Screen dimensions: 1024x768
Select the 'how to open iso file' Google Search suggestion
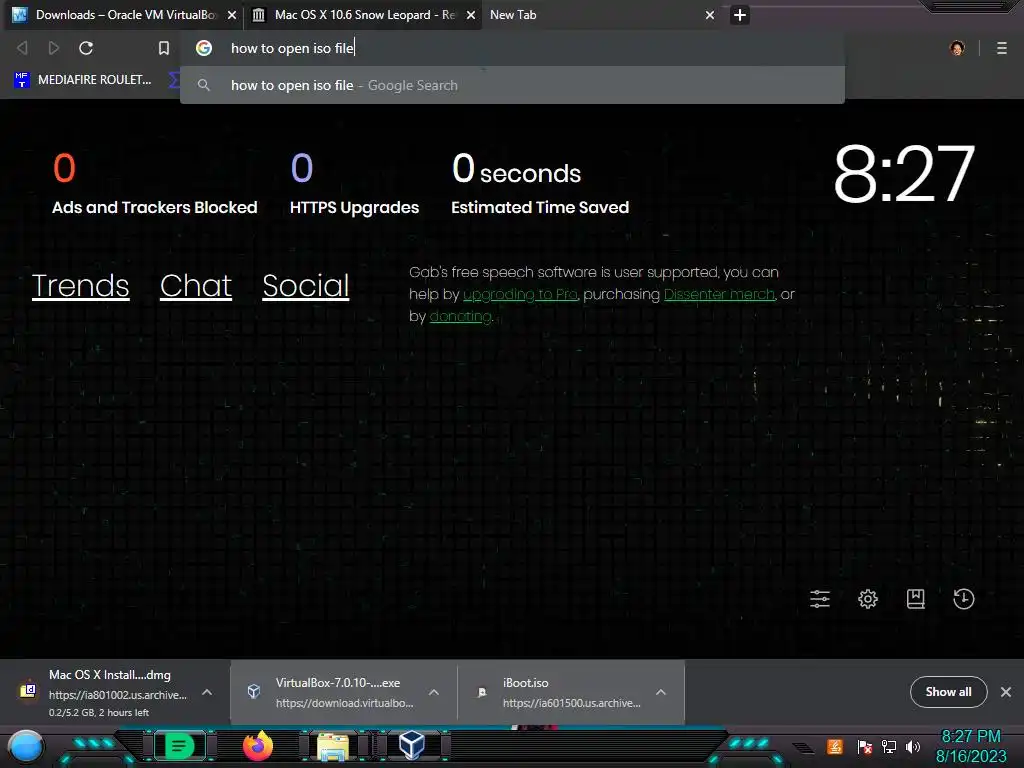pyautogui.click(x=512, y=85)
